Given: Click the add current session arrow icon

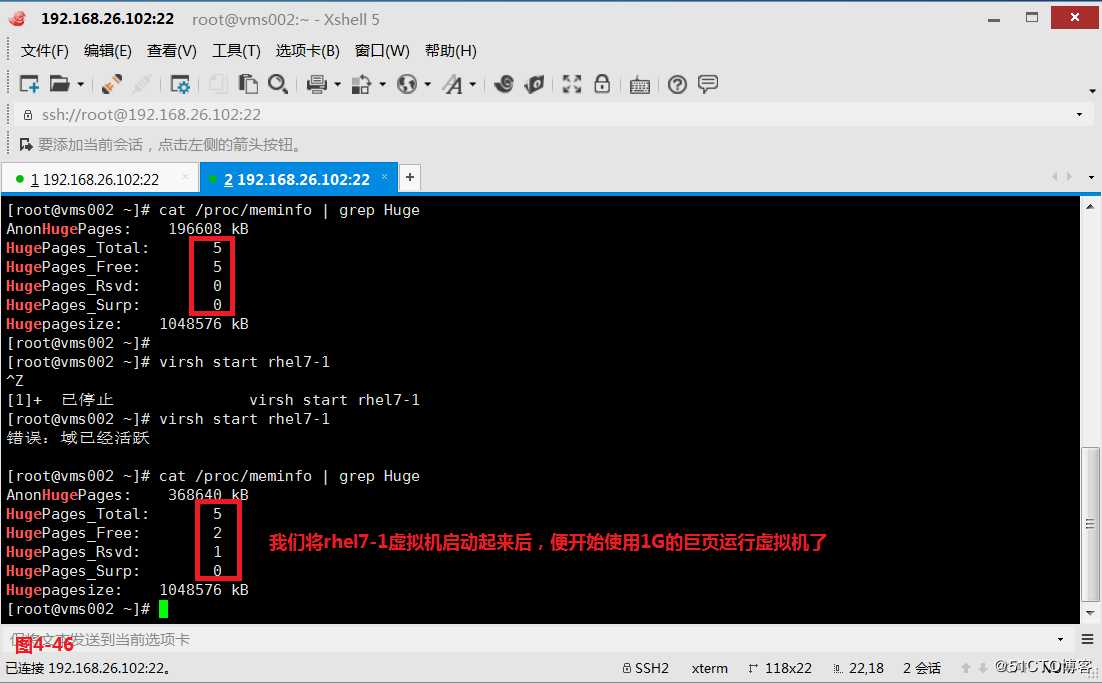Looking at the screenshot, I should pyautogui.click(x=26, y=145).
